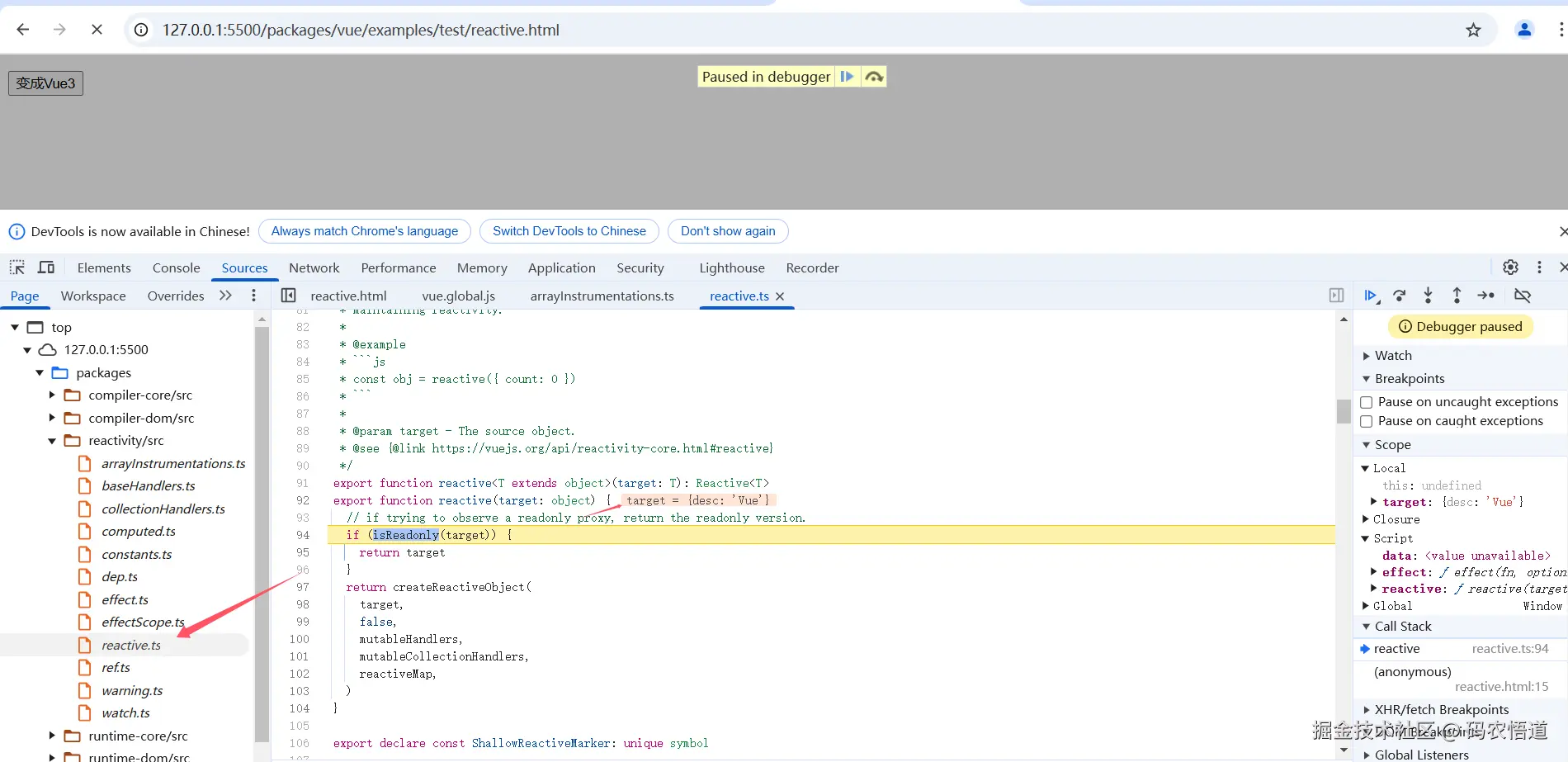The height and width of the screenshot is (762, 1568).
Task: Toggle device toolbar icon
Action: click(x=46, y=267)
